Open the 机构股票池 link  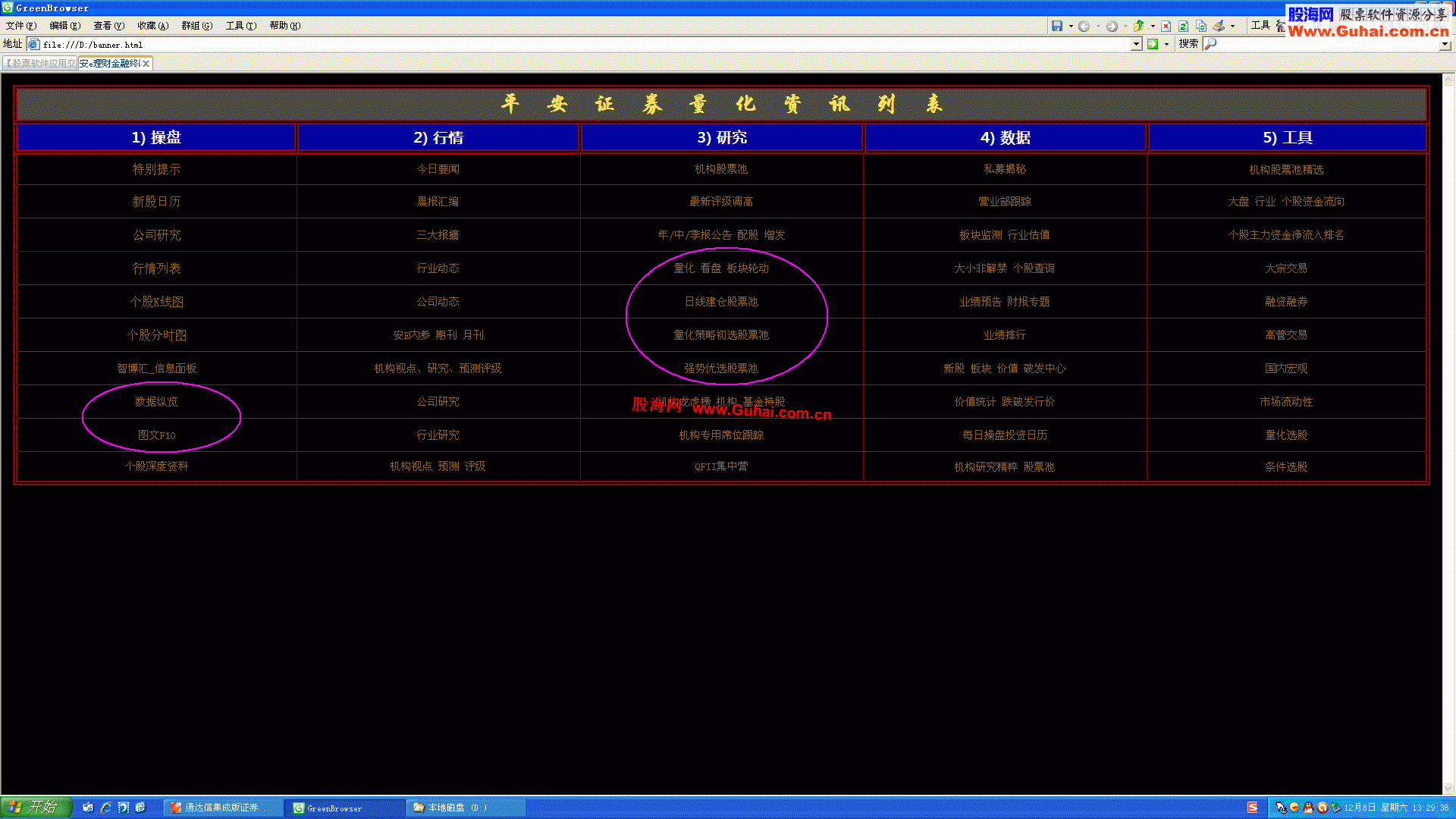721,169
